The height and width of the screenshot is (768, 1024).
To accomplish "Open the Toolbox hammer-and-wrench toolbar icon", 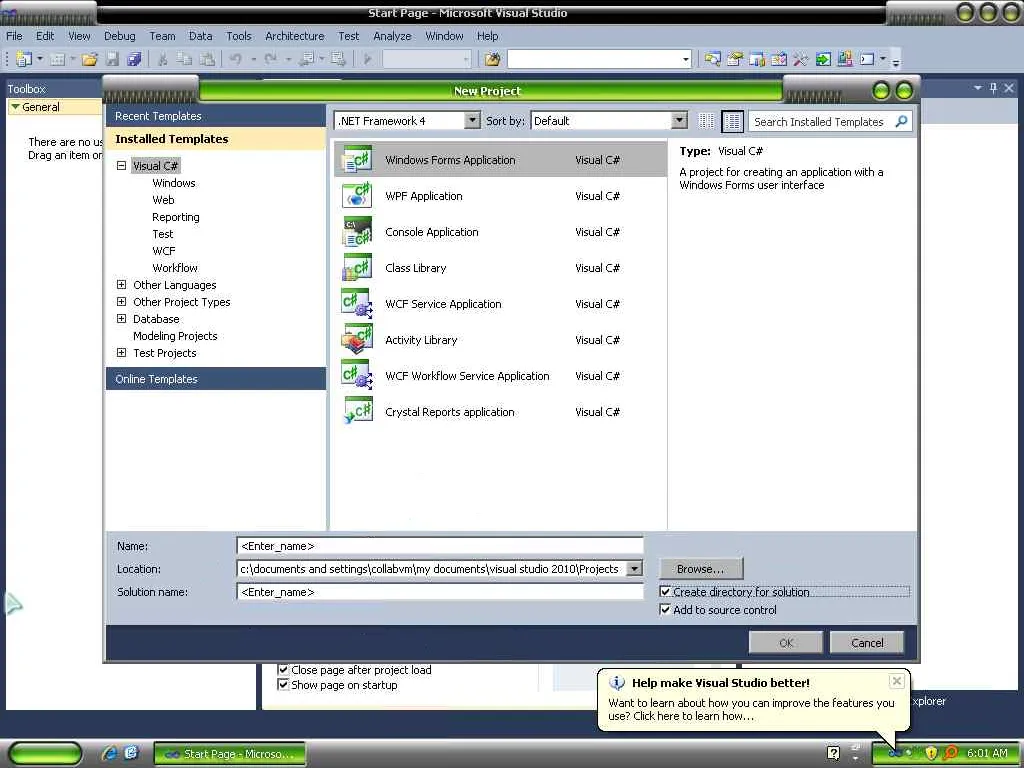I will coord(801,59).
